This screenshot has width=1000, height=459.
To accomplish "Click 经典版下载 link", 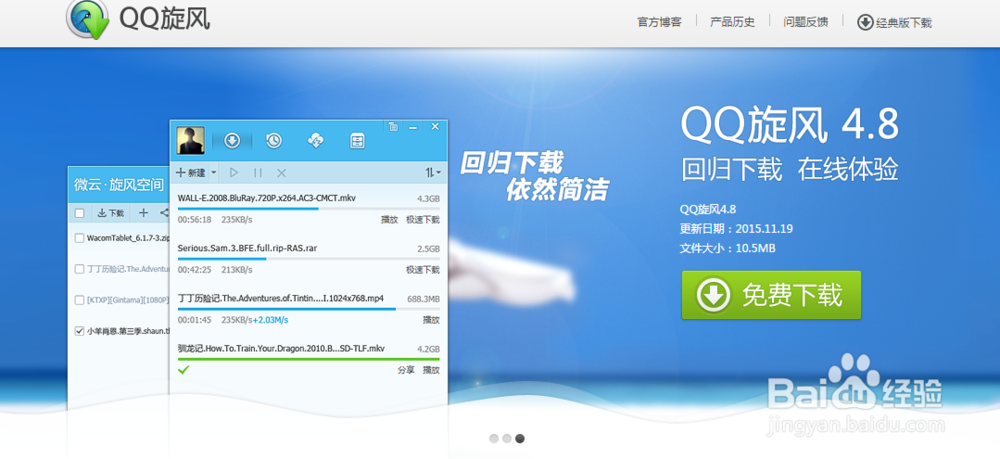I will (895, 22).
